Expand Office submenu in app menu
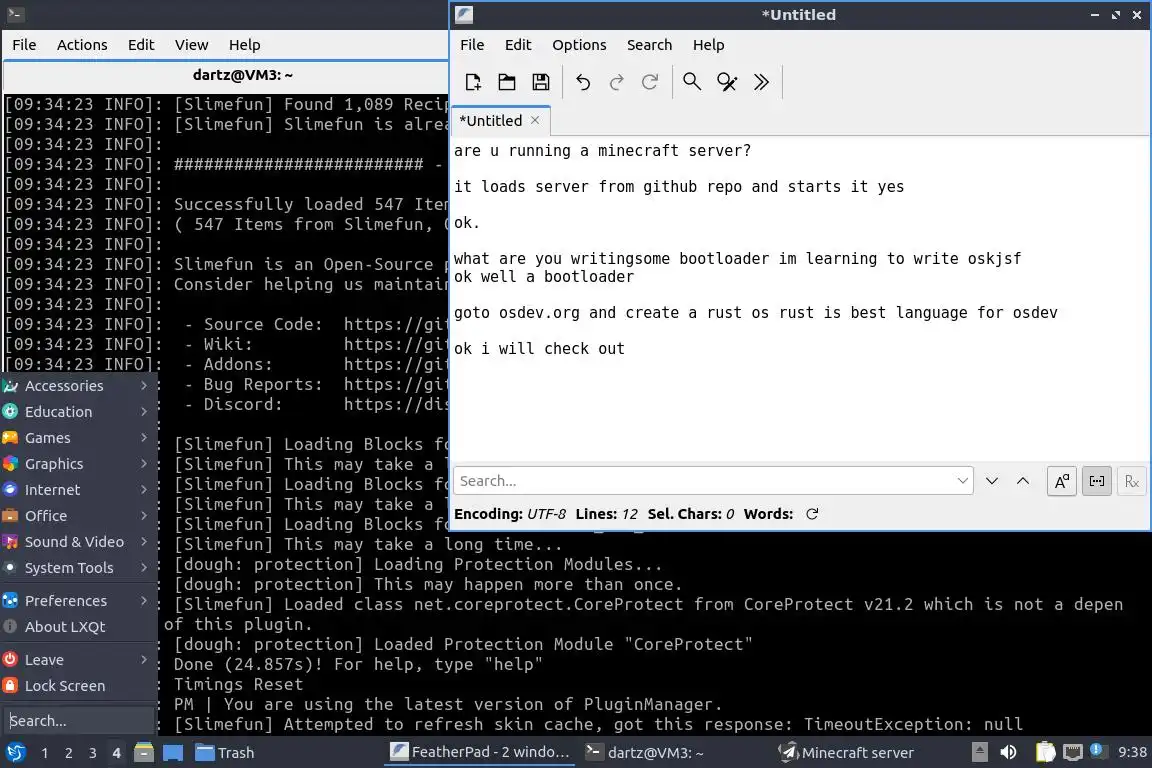This screenshot has height=768, width=1152. tap(79, 516)
